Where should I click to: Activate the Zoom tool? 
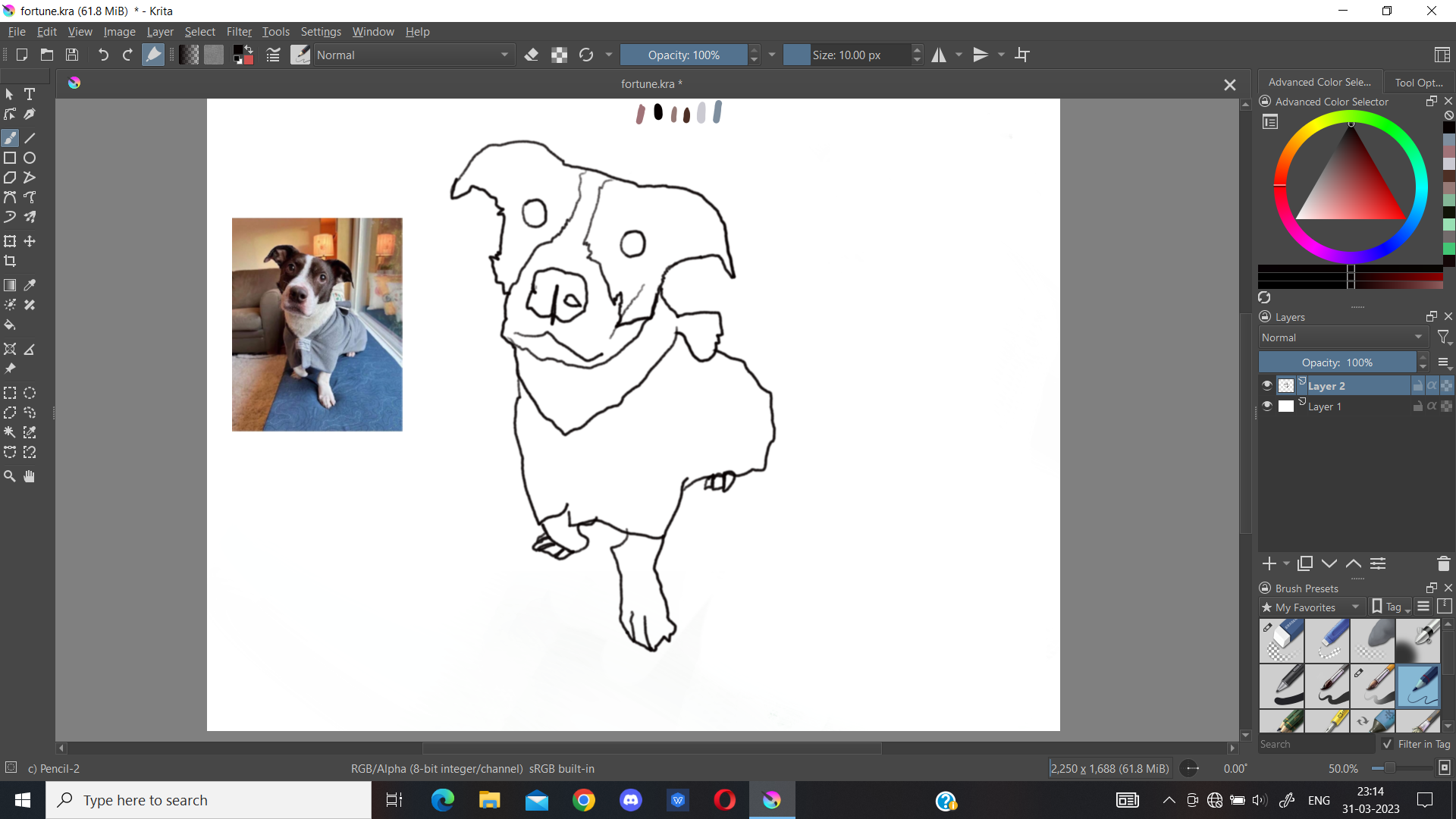(10, 476)
